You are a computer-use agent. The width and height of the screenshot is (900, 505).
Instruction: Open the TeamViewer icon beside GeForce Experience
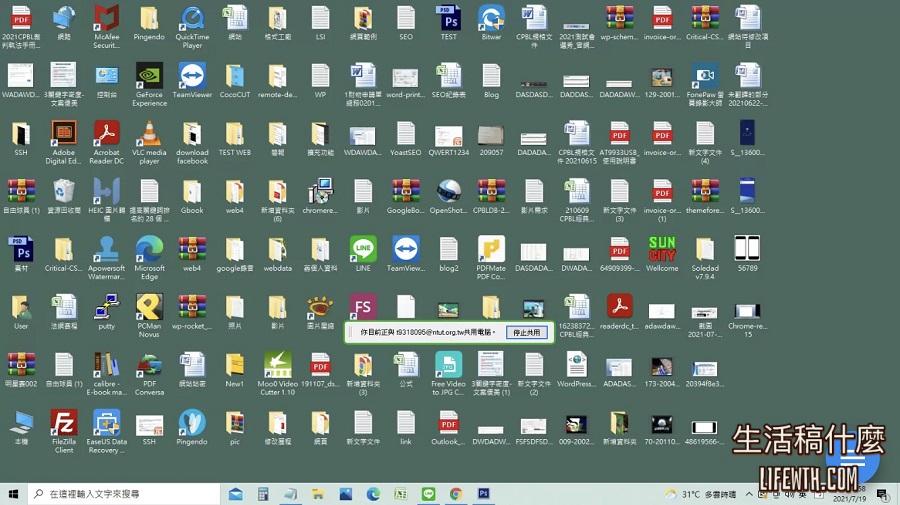pos(192,80)
